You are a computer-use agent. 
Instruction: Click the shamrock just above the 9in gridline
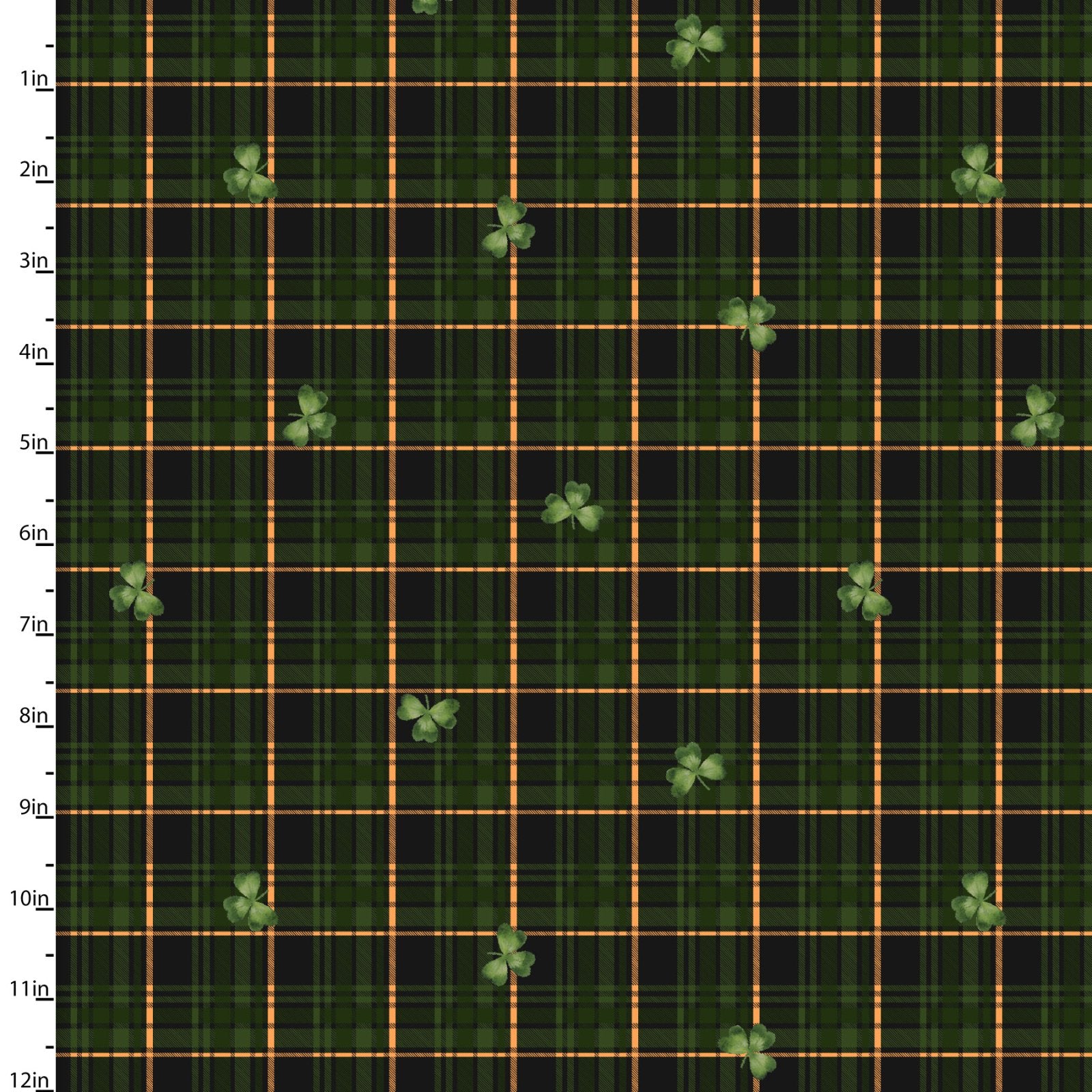695,769
